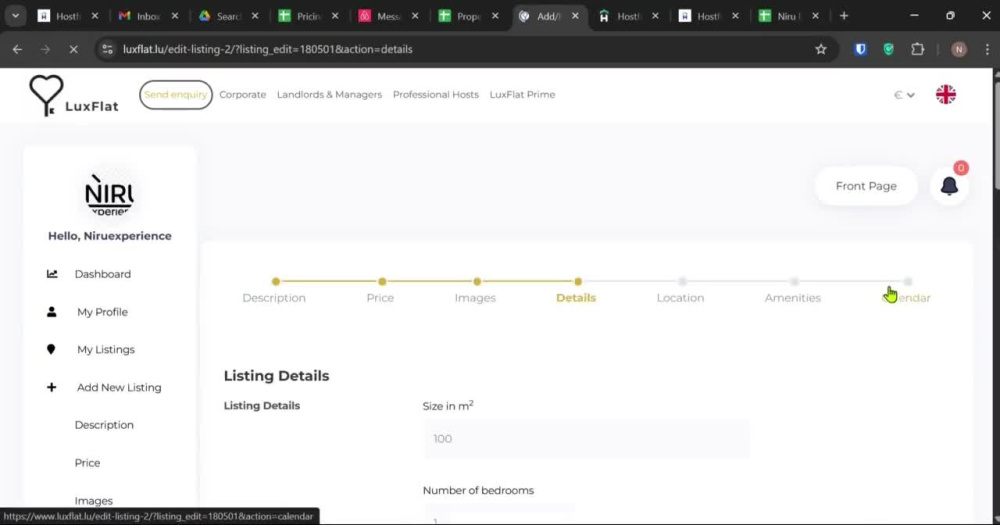Close the Add listing tab
The height and width of the screenshot is (525, 1000).
coord(575,16)
